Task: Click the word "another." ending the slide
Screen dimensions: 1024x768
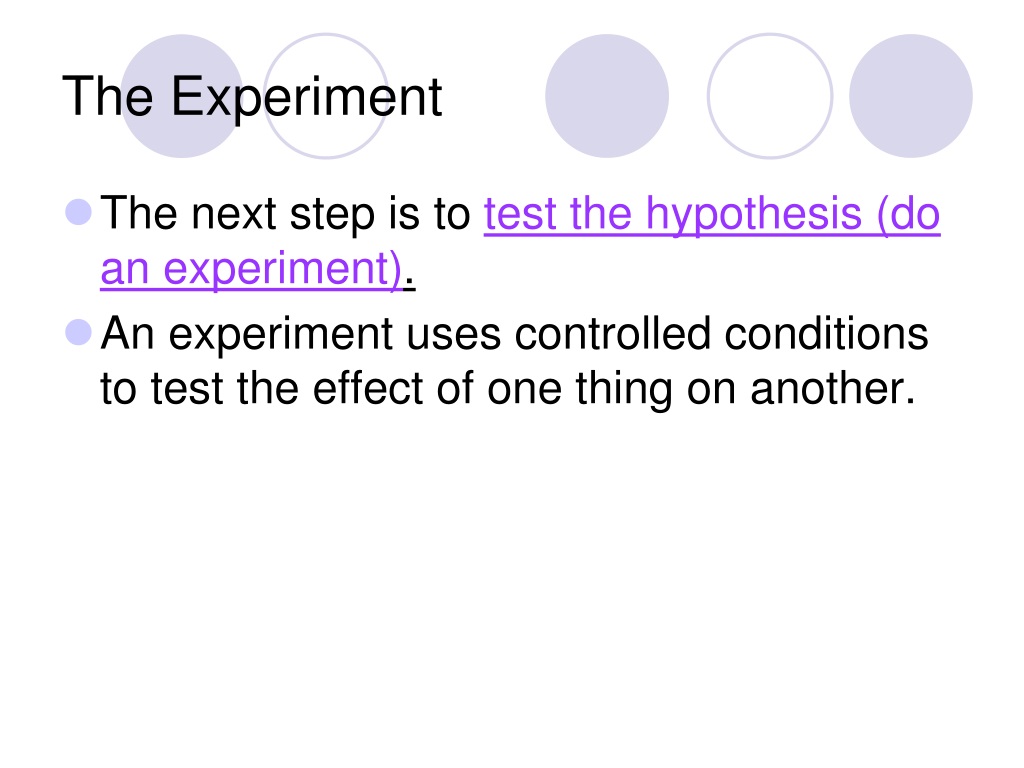Action: [x=833, y=389]
